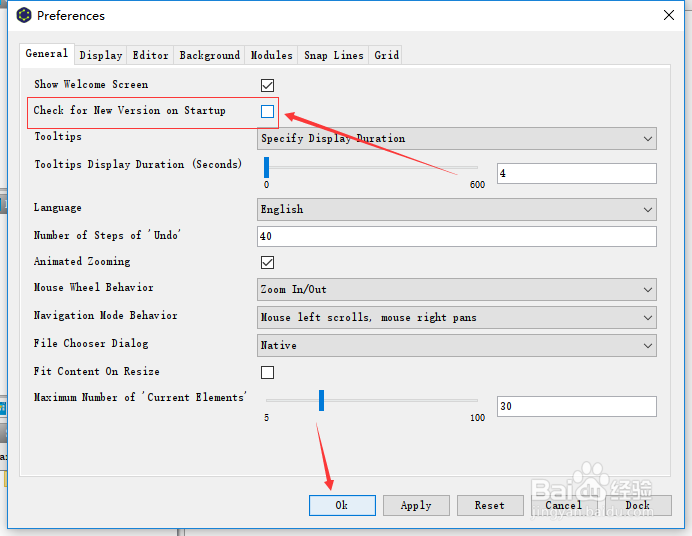The height and width of the screenshot is (536, 692).
Task: Switch to the Background tab
Action: click(x=210, y=56)
